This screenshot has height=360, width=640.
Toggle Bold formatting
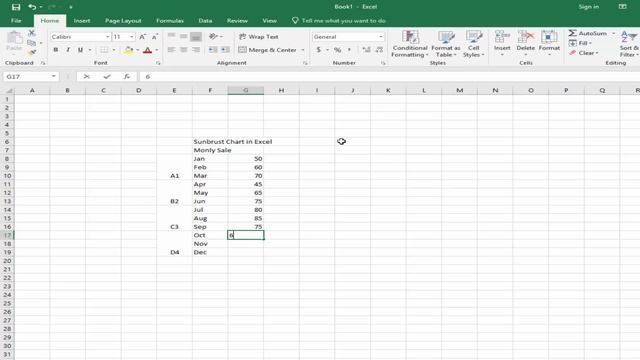coord(56,50)
